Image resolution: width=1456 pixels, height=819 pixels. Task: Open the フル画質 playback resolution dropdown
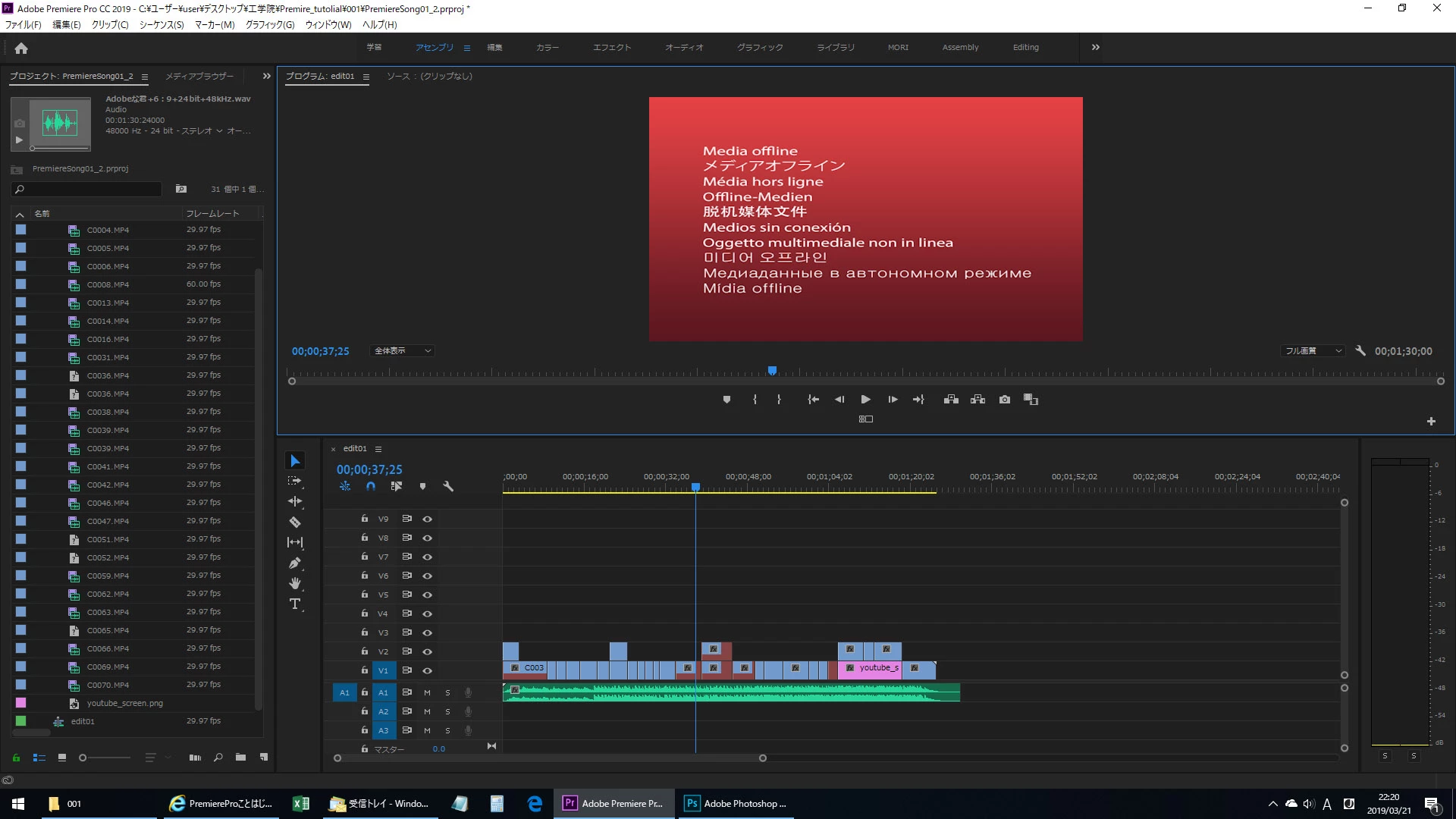1313,350
